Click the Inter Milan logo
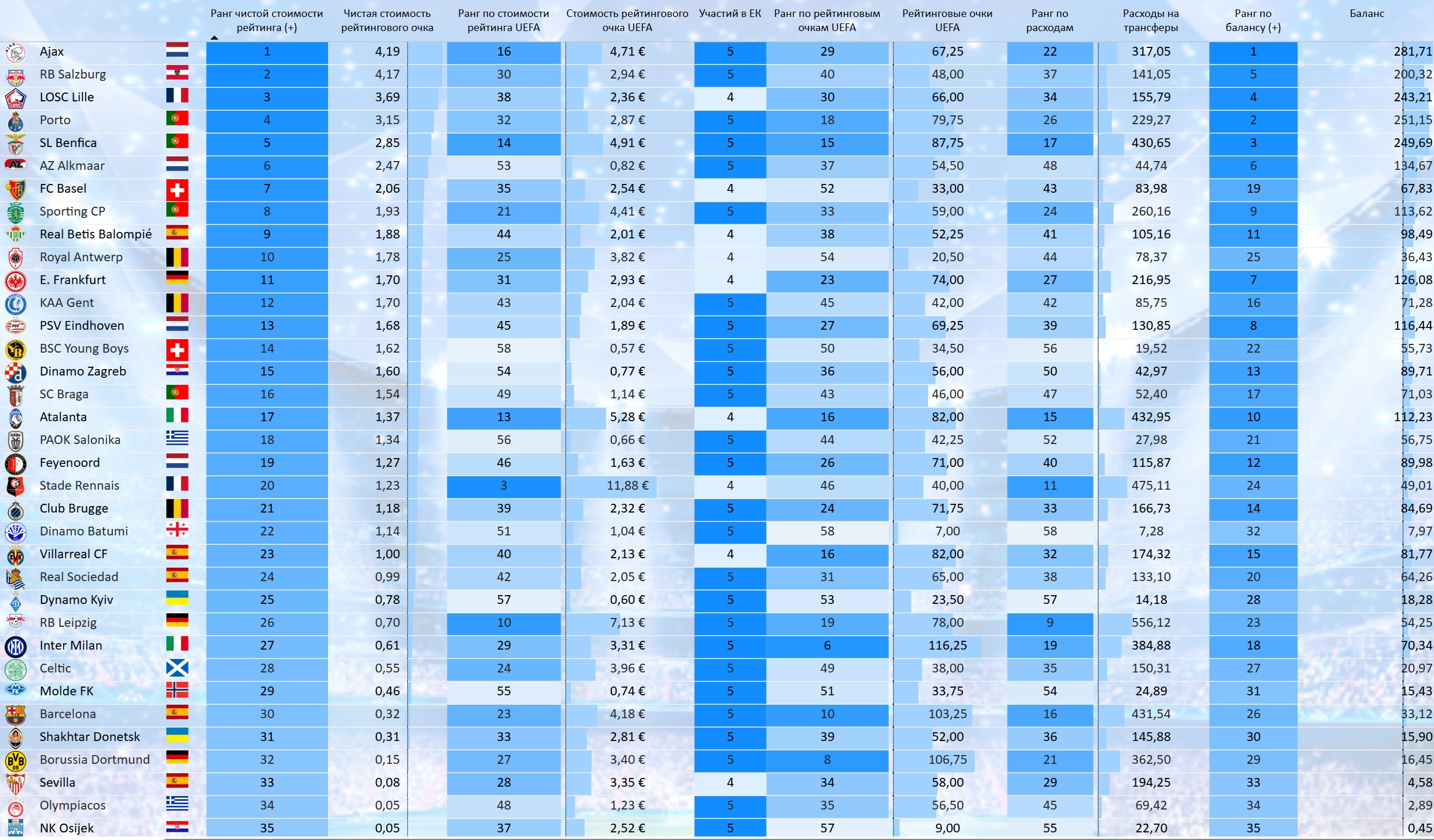Image resolution: width=1434 pixels, height=840 pixels. [15, 647]
